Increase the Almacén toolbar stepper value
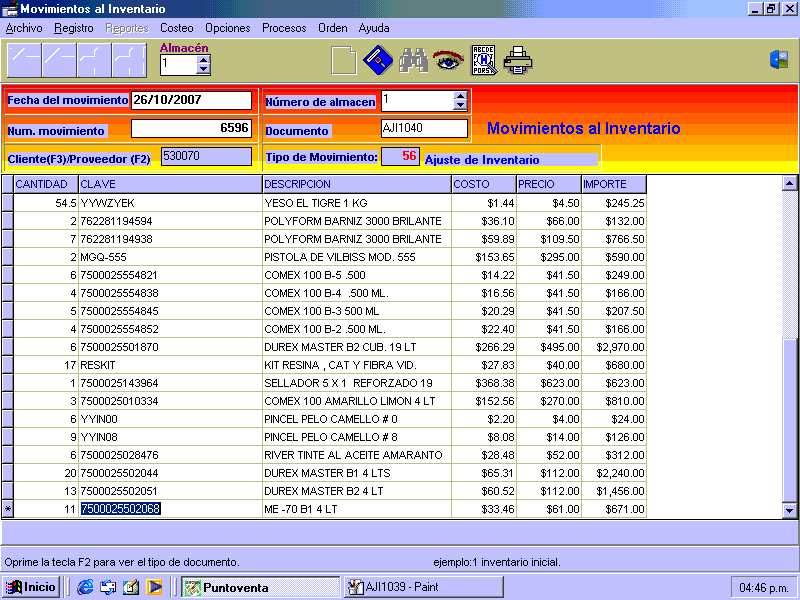This screenshot has height=600, width=800. pyautogui.click(x=204, y=59)
